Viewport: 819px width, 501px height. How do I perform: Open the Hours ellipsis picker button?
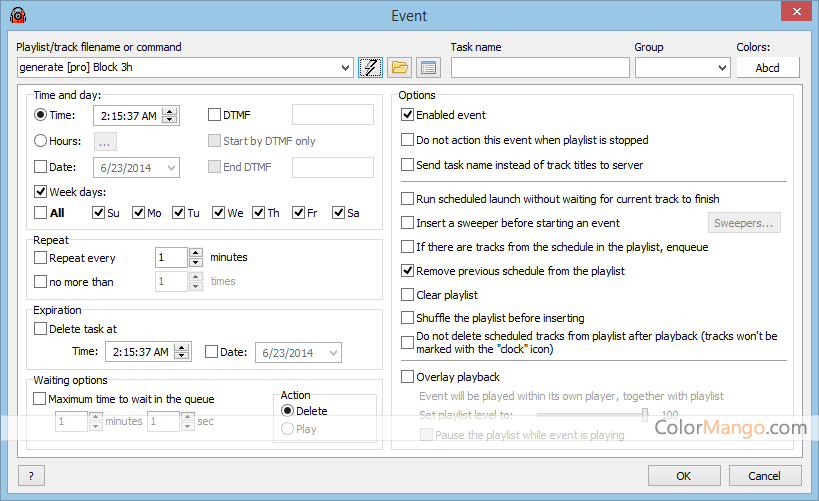click(106, 141)
